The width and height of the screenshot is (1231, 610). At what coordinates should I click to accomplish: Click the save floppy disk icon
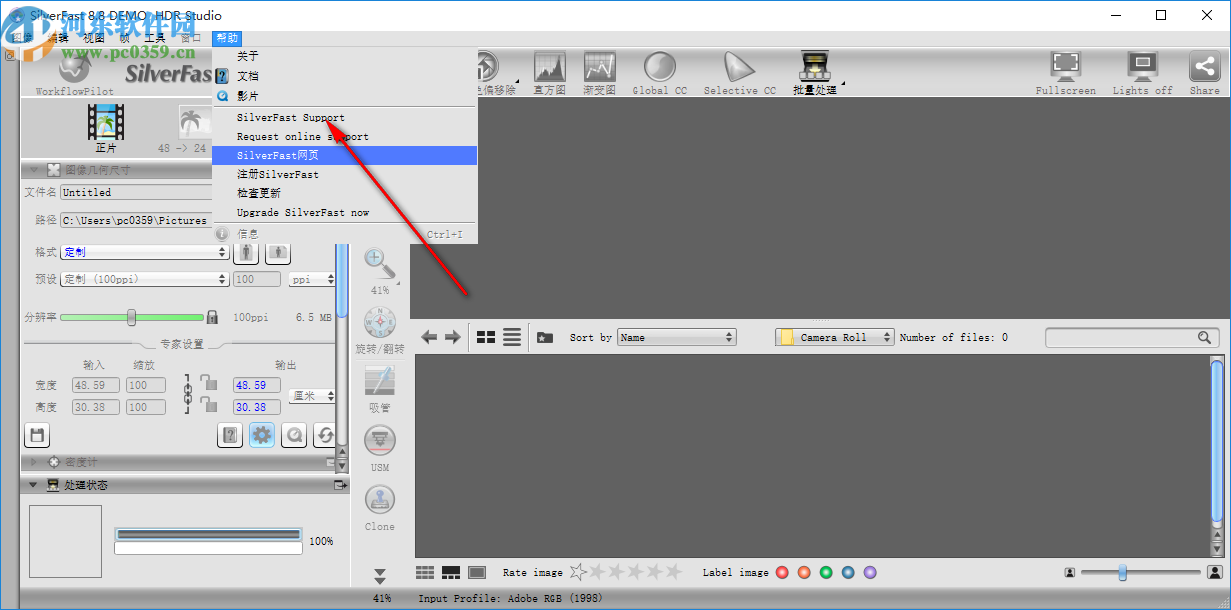tap(37, 435)
